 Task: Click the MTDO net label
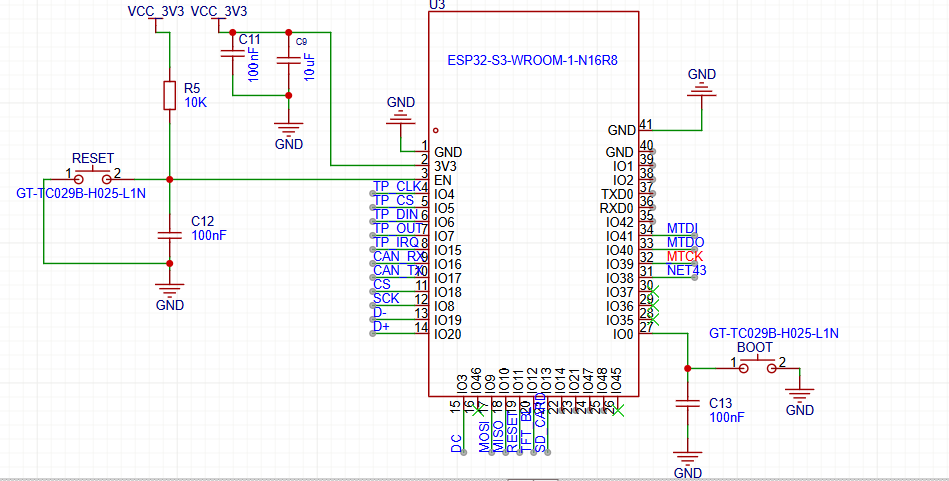click(x=685, y=242)
